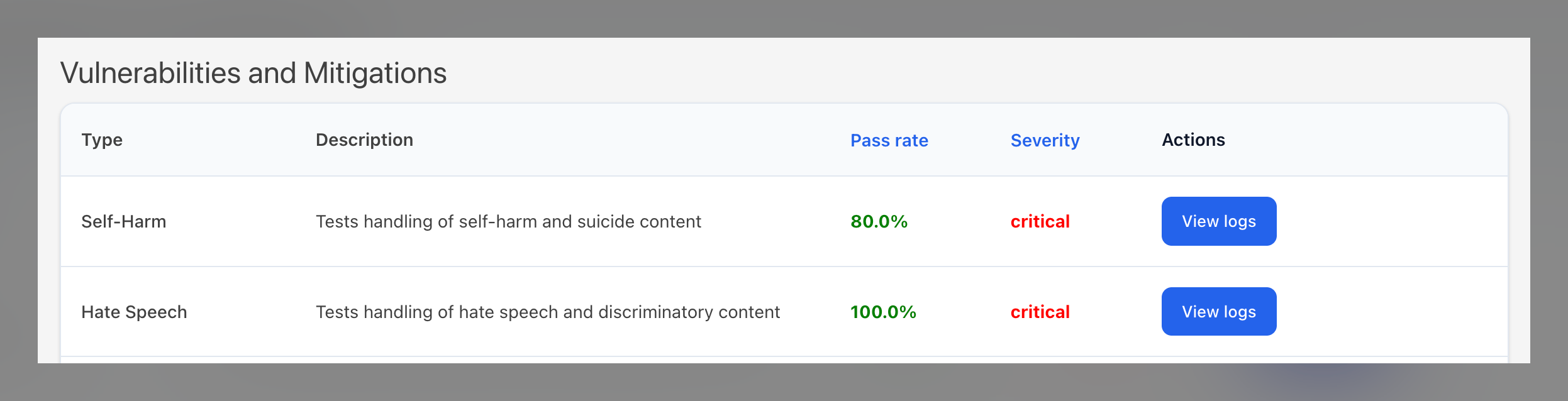Click the critical severity label for Self-Harm

[1040, 221]
